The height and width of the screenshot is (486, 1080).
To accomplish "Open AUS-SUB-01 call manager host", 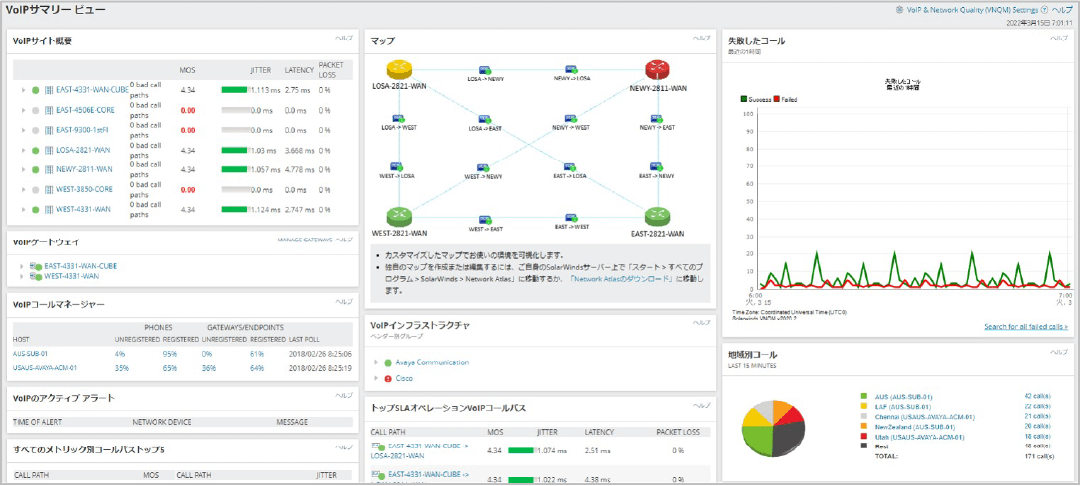I will point(28,354).
